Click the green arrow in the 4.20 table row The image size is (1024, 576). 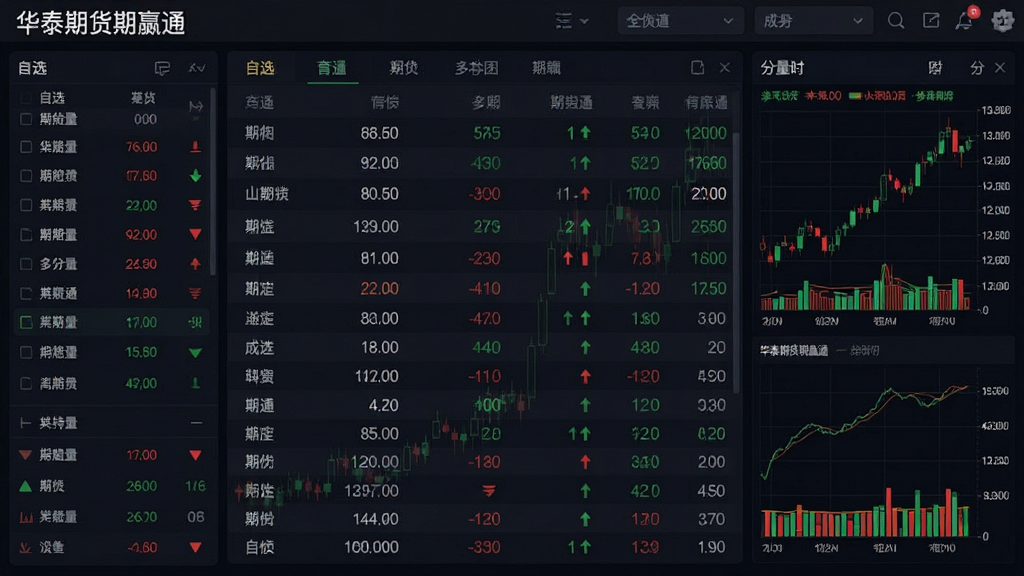click(x=585, y=406)
